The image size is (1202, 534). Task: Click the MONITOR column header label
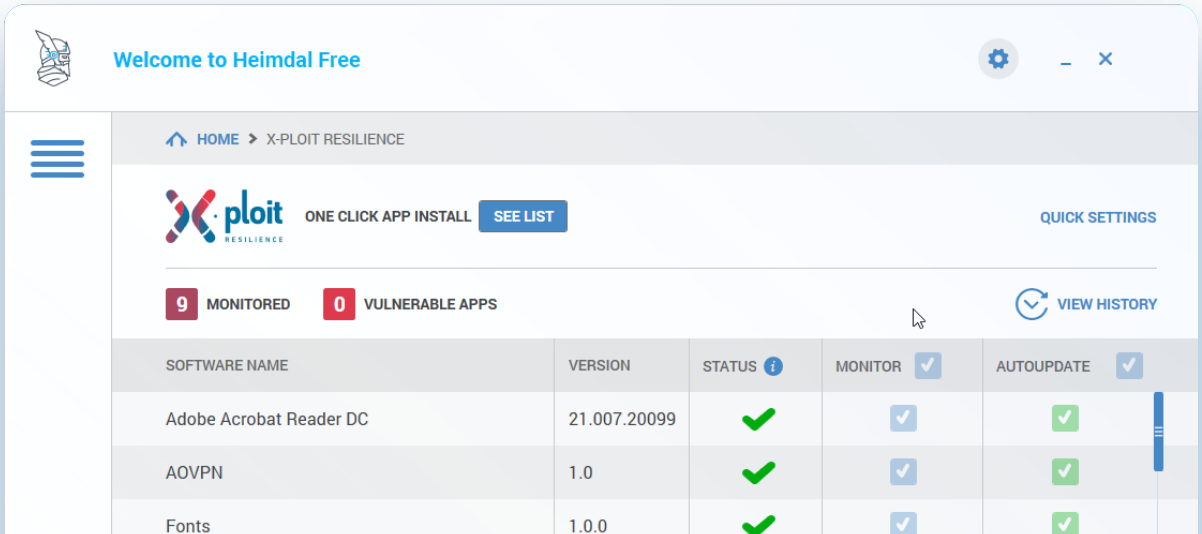(x=869, y=366)
